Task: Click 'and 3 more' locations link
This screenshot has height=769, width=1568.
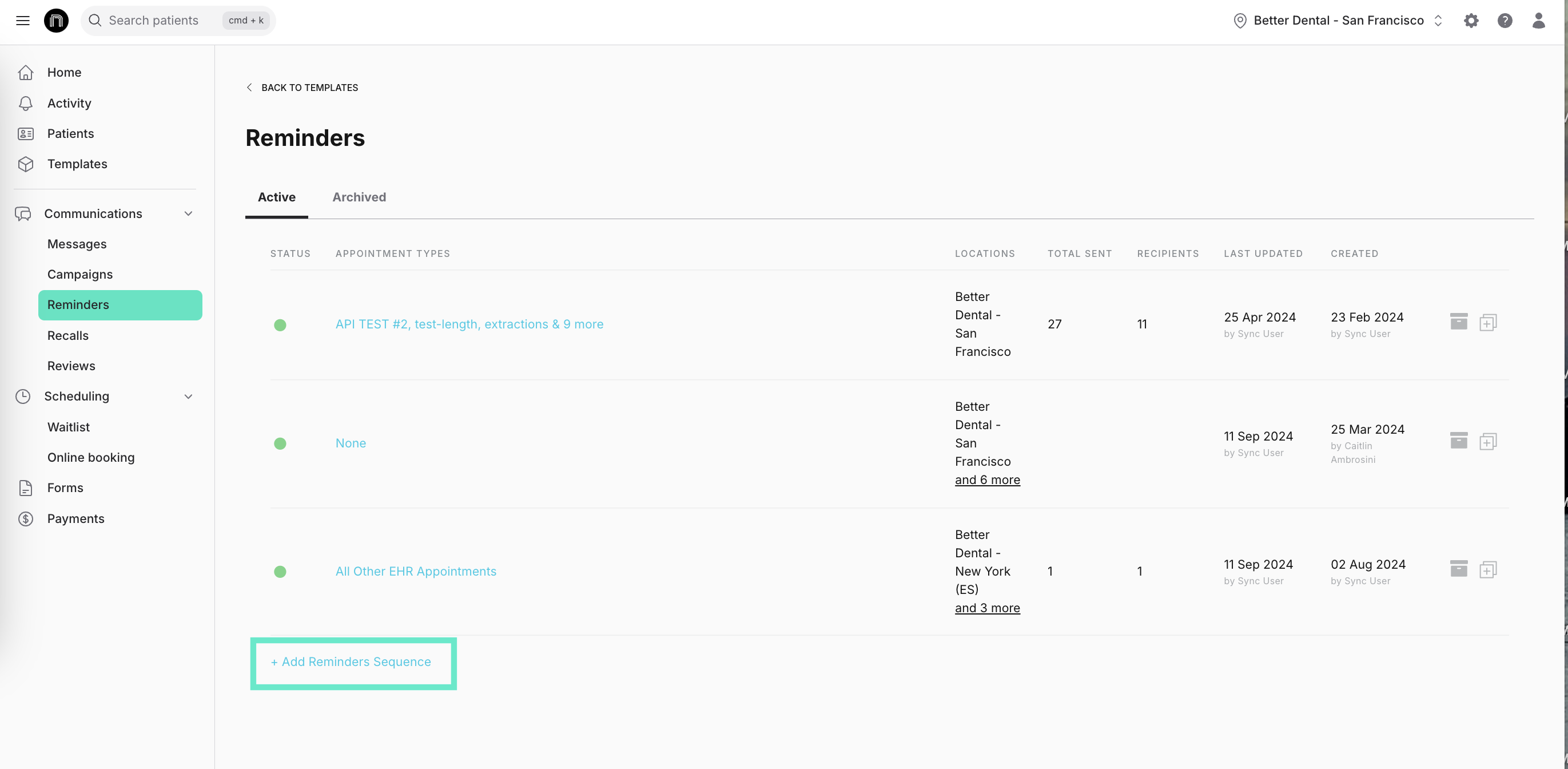Action: [x=988, y=608]
